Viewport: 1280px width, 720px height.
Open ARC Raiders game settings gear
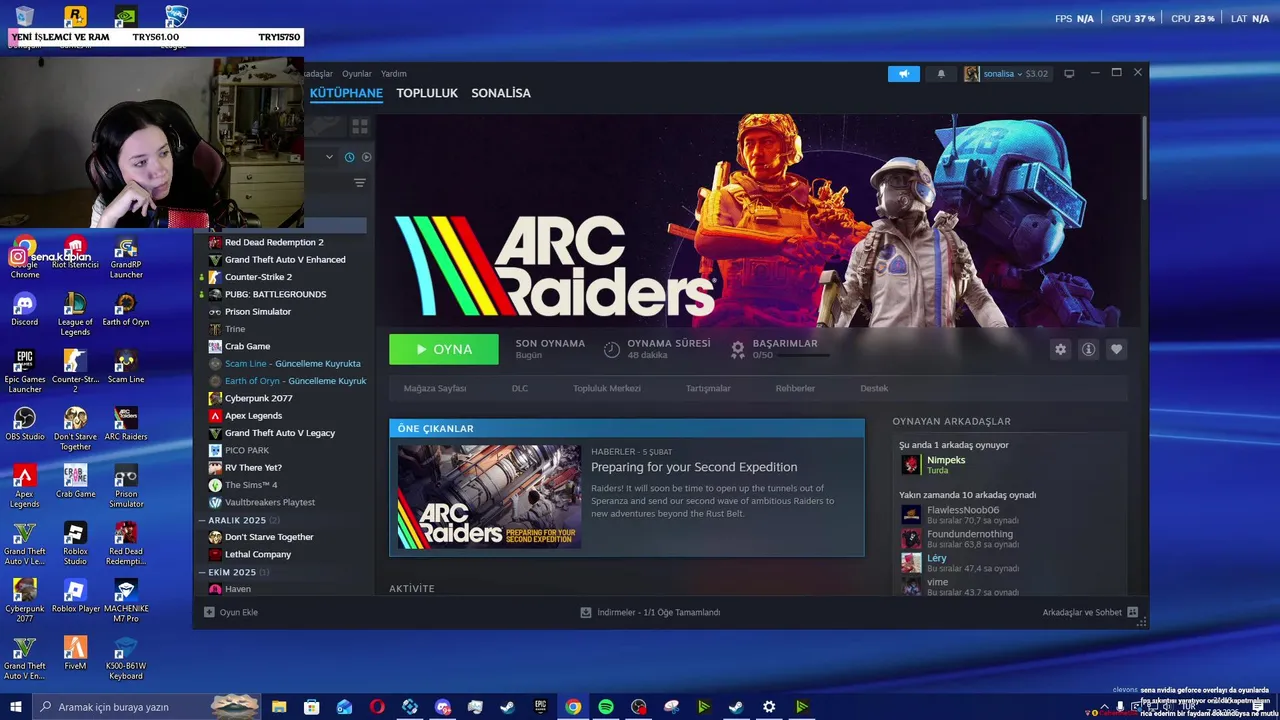pyautogui.click(x=1060, y=349)
